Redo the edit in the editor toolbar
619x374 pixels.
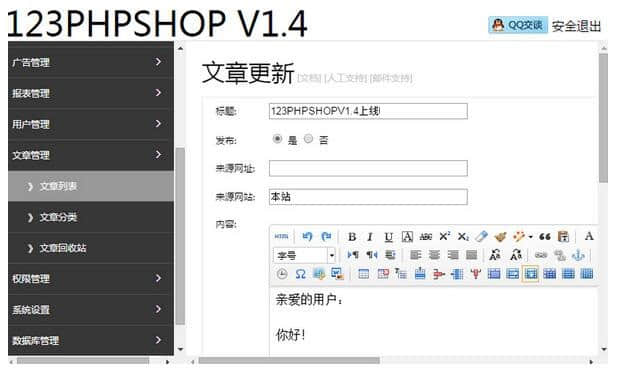[326, 236]
